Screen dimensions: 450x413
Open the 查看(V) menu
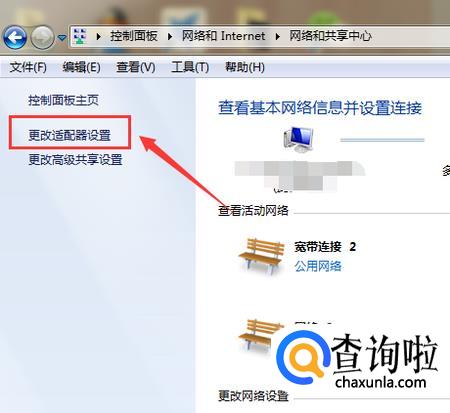[135, 67]
